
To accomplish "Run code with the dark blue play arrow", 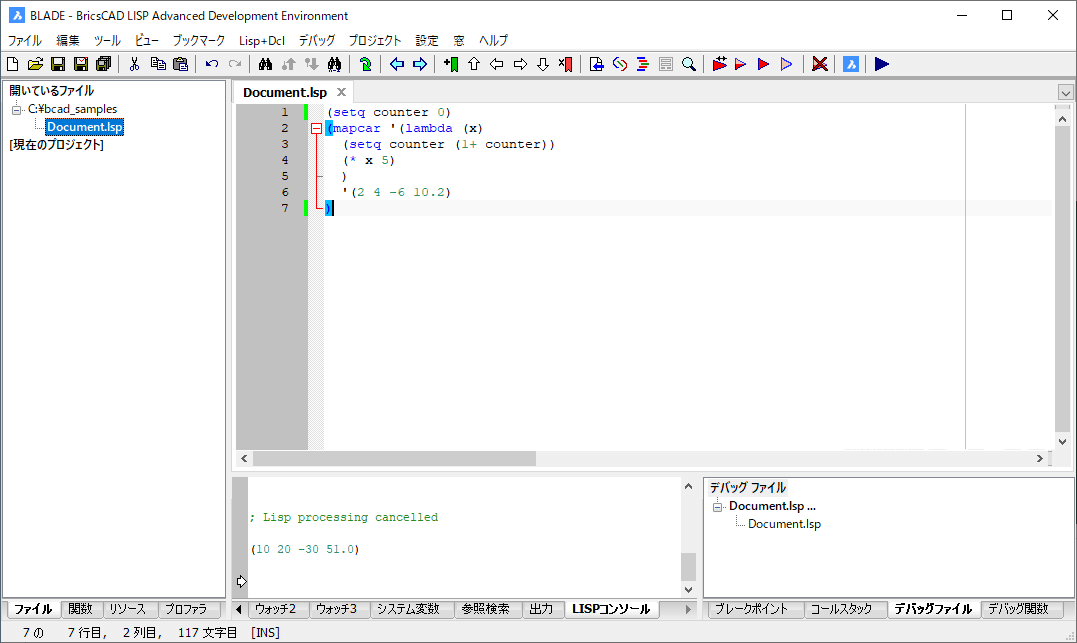I will (x=882, y=64).
